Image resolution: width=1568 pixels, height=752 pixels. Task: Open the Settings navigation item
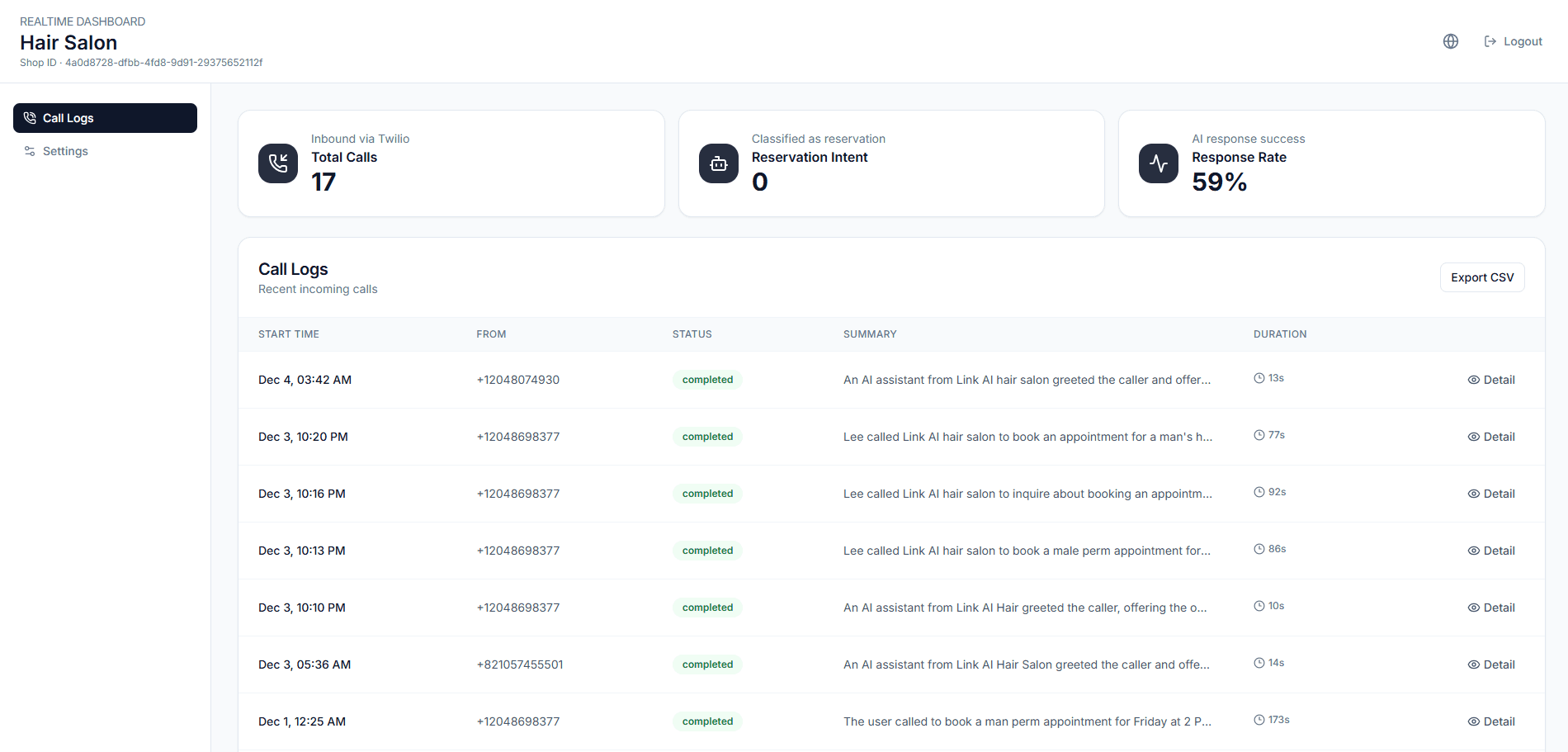[x=65, y=150]
